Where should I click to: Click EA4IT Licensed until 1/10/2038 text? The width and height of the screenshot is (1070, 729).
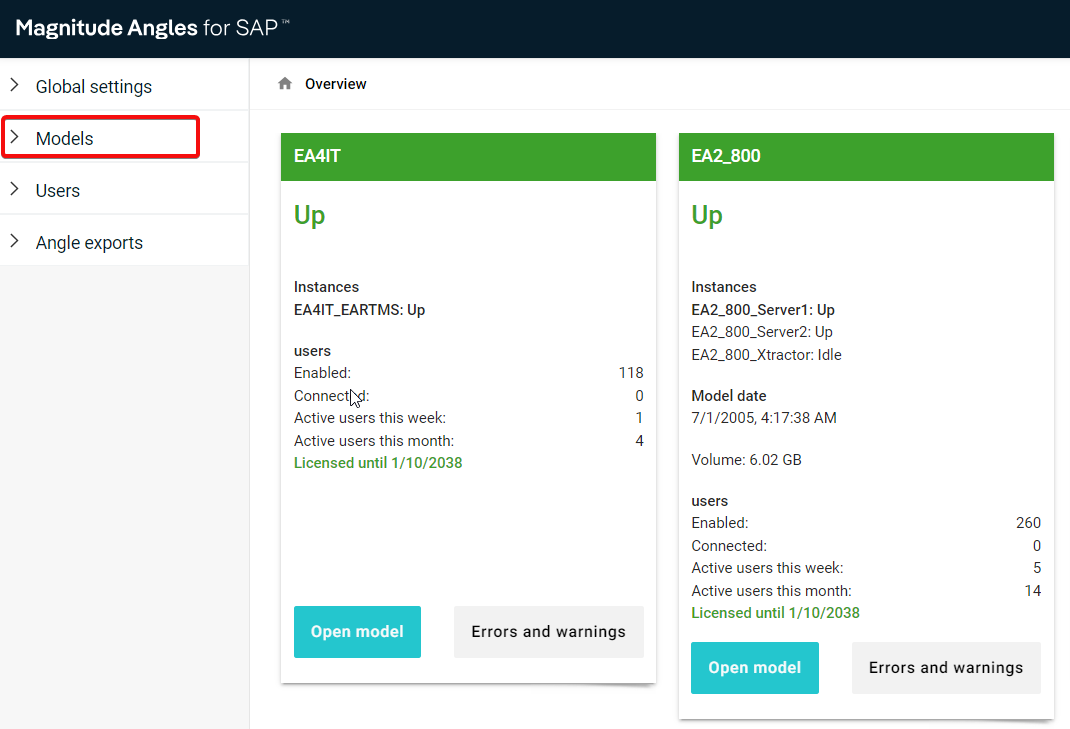pyautogui.click(x=378, y=463)
